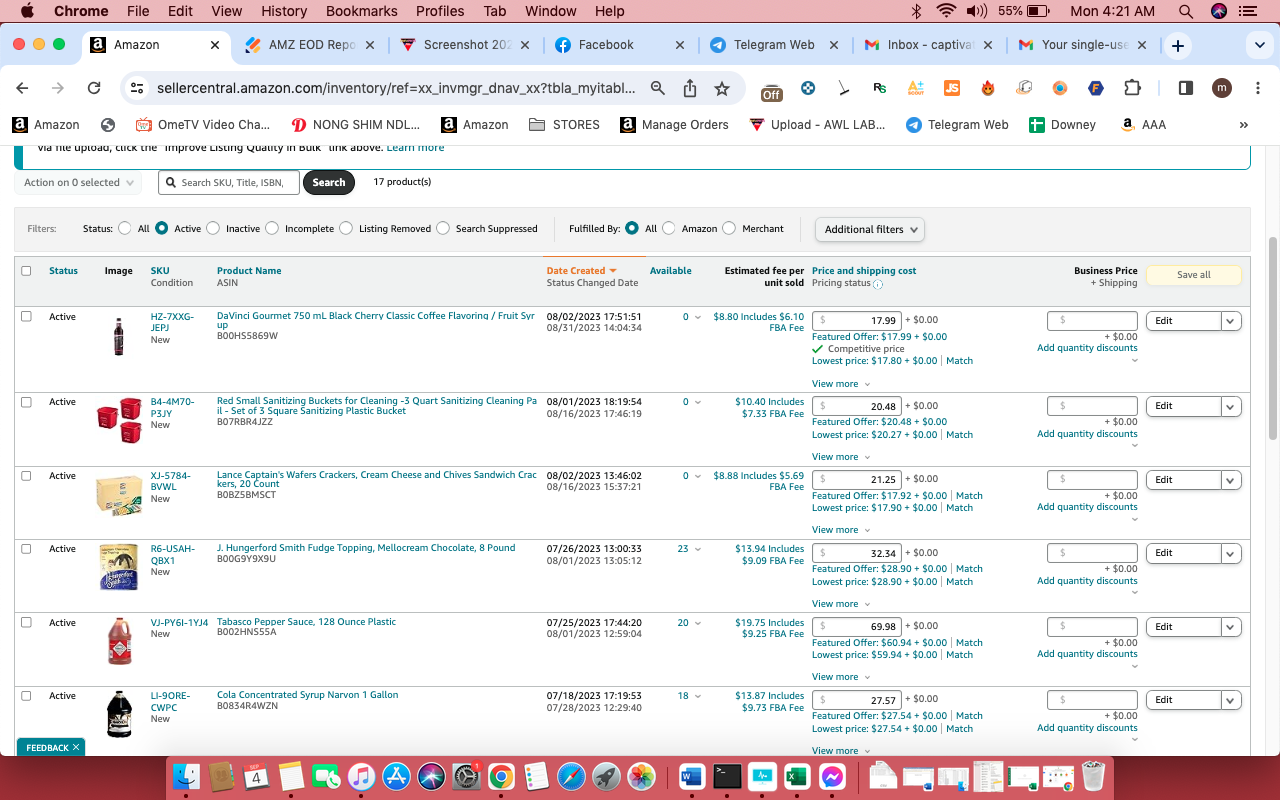The image size is (1280, 800).
Task: Open the Bookmarks menu in menu bar
Action: [x=361, y=11]
